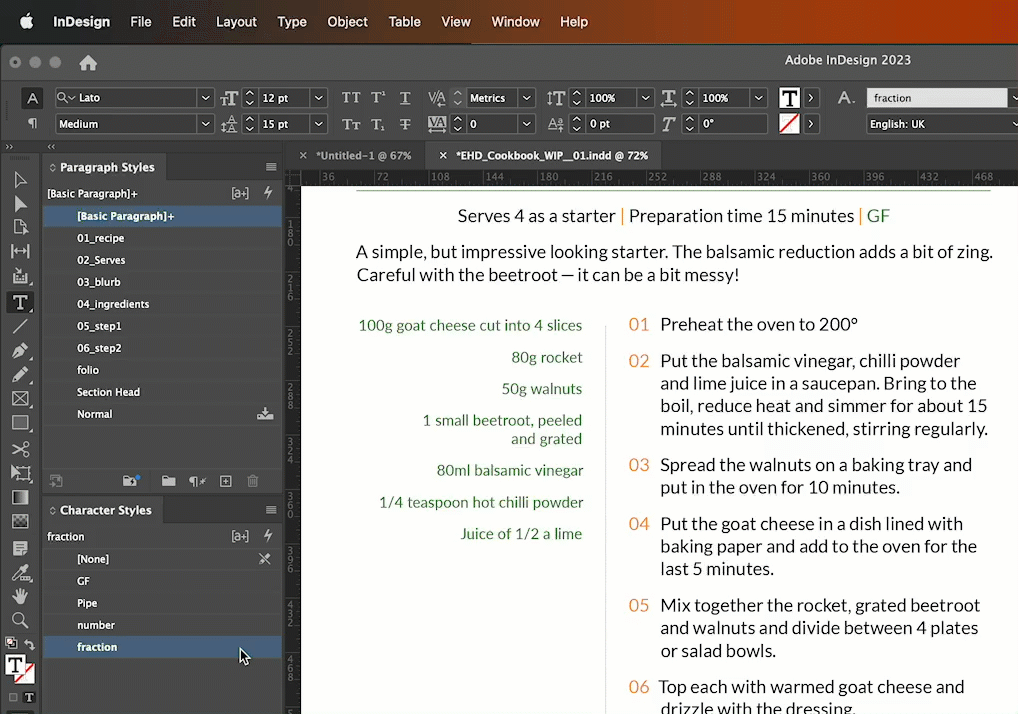The image size is (1018, 714).
Task: Activate the Eyedropper tool
Action: (20, 572)
